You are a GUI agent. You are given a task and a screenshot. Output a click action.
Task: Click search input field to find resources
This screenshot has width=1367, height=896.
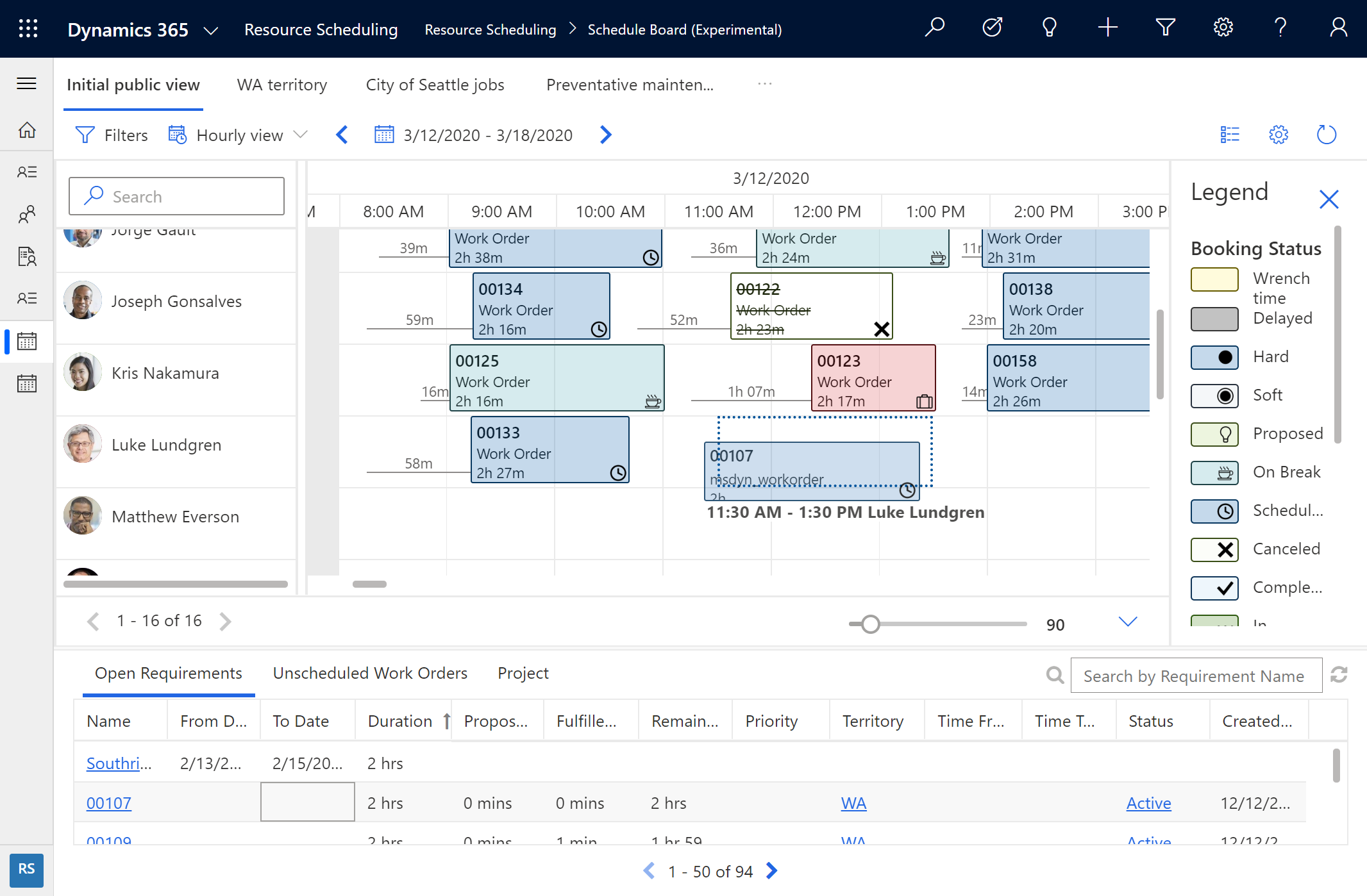175,196
